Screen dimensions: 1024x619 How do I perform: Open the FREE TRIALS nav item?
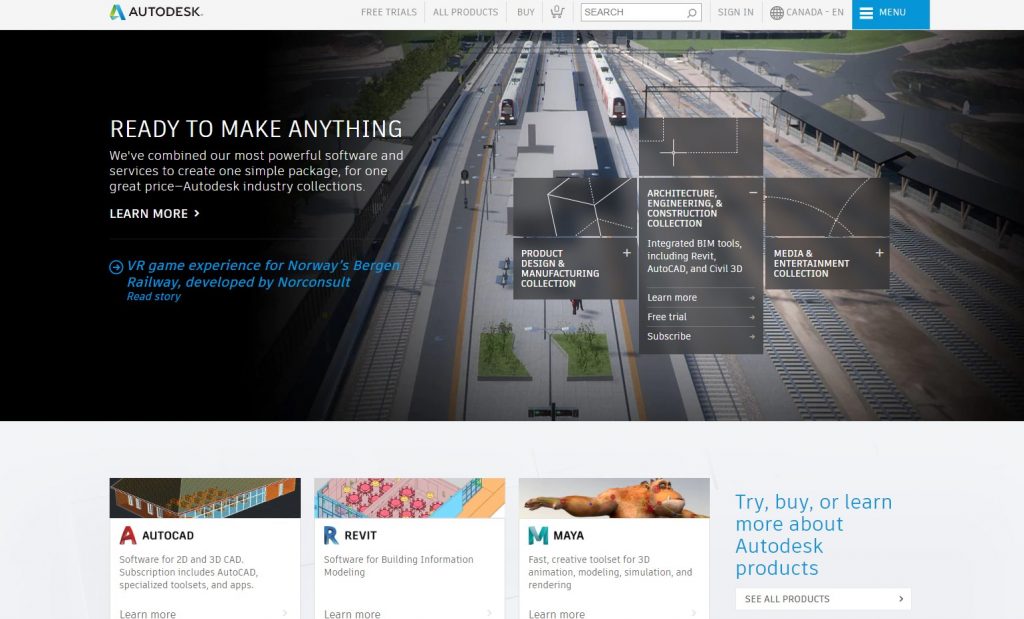pyautogui.click(x=389, y=12)
